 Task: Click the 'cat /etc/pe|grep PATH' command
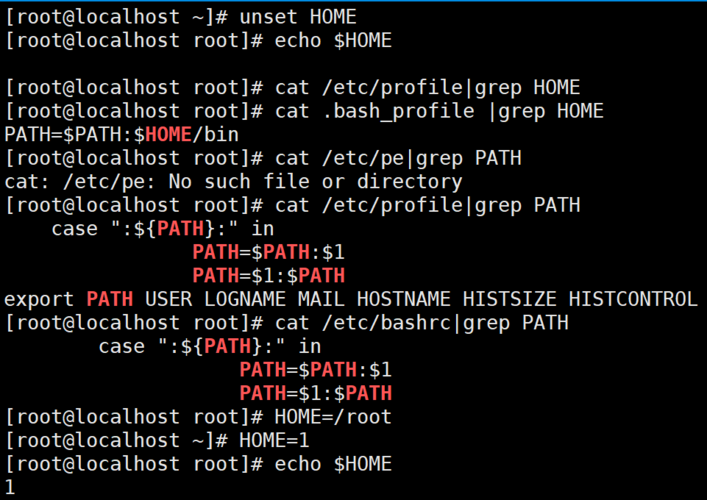[398, 158]
